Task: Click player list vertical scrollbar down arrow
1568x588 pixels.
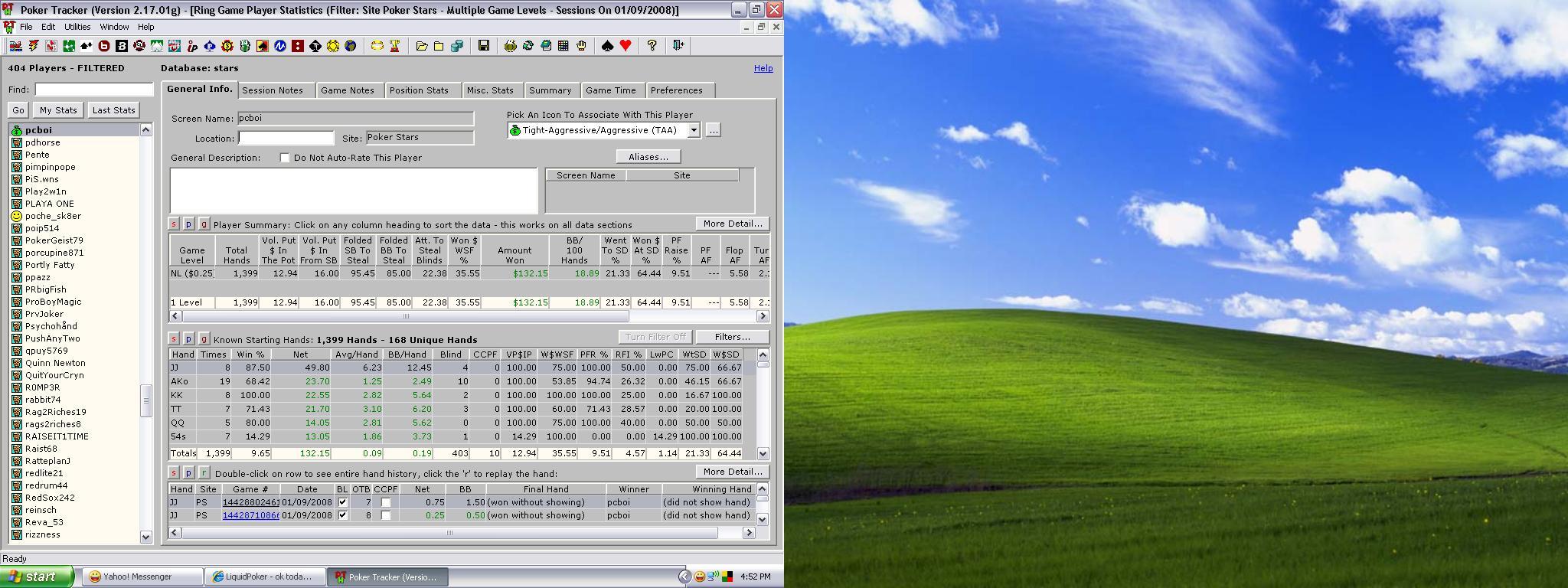Action: pyautogui.click(x=146, y=537)
